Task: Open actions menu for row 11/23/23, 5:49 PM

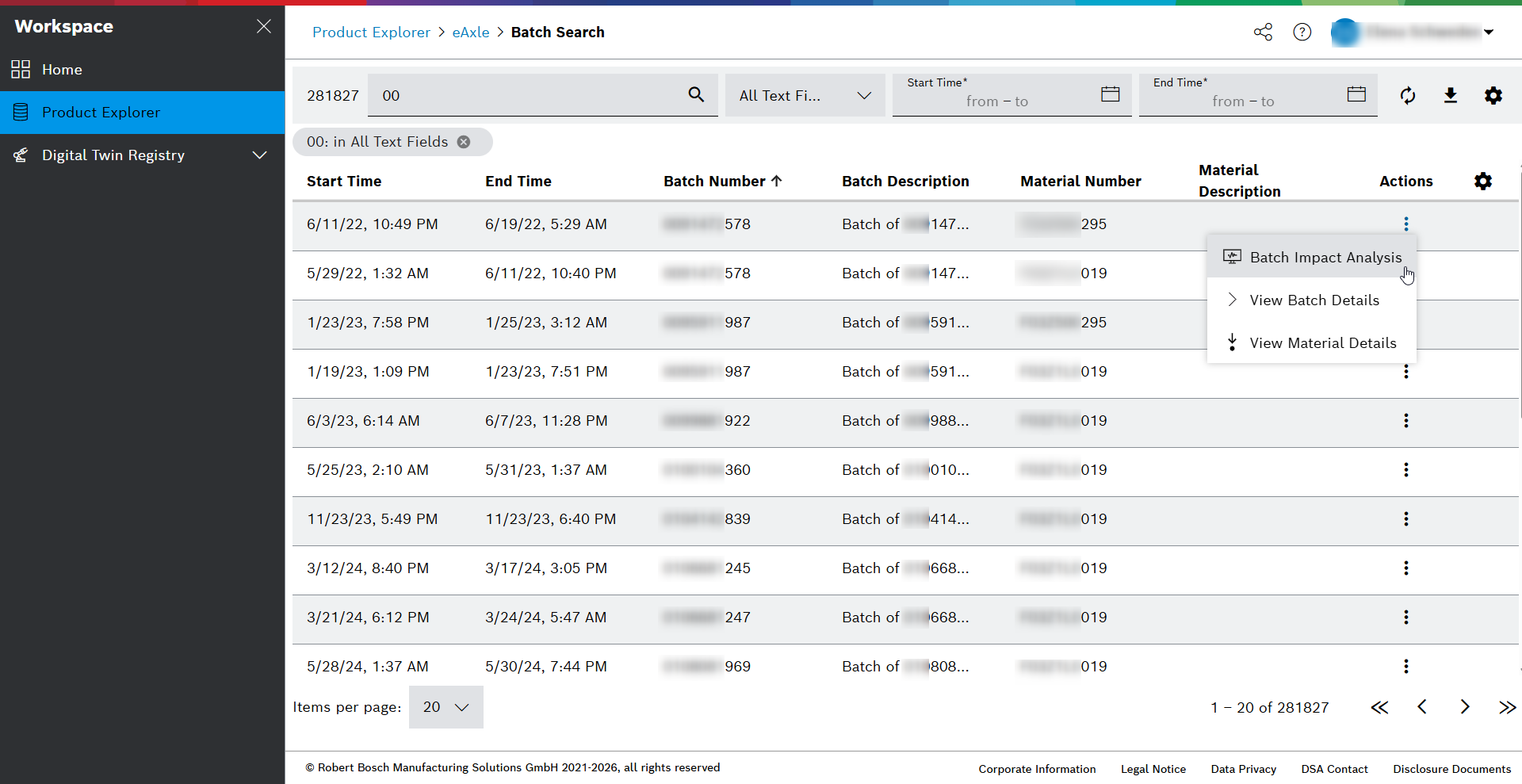Action: pos(1406,519)
